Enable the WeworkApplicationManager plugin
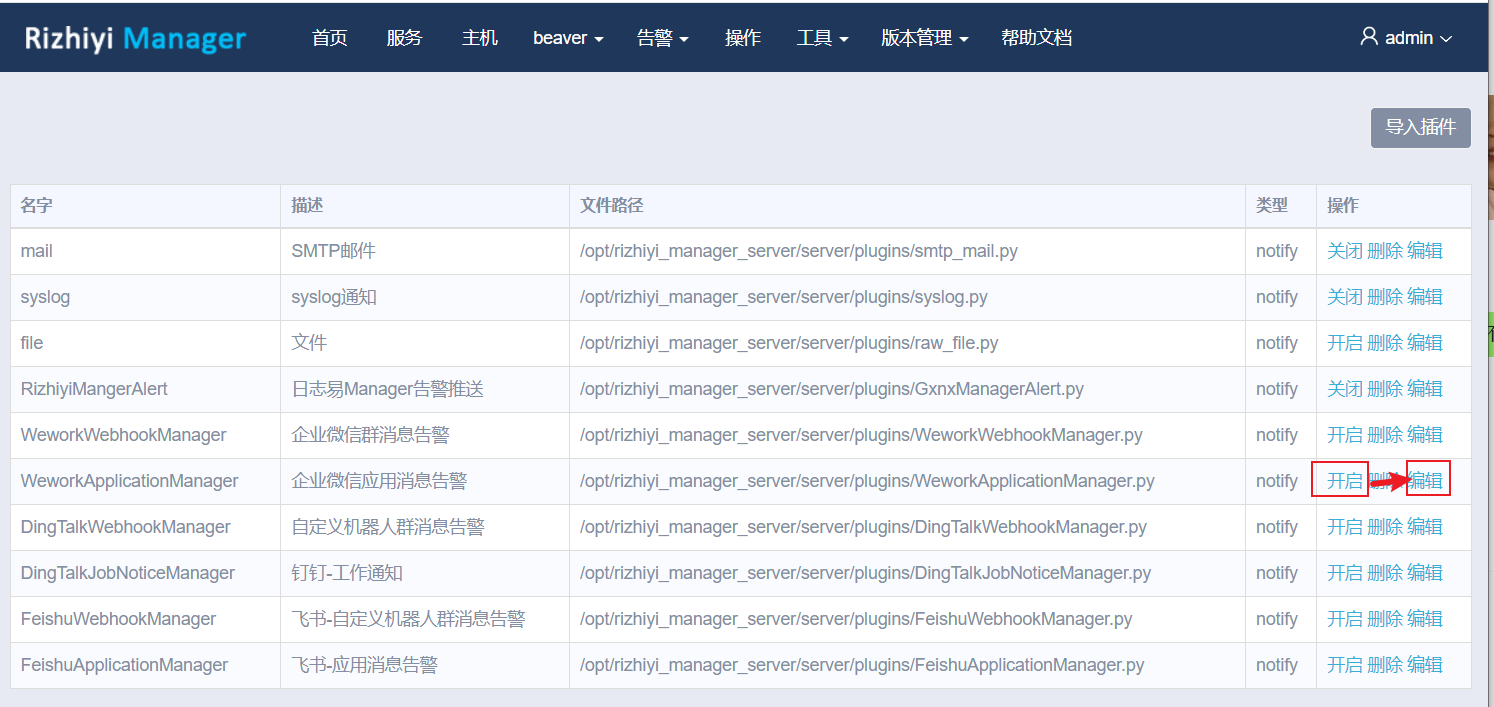The image size is (1494, 707). pyautogui.click(x=1341, y=480)
